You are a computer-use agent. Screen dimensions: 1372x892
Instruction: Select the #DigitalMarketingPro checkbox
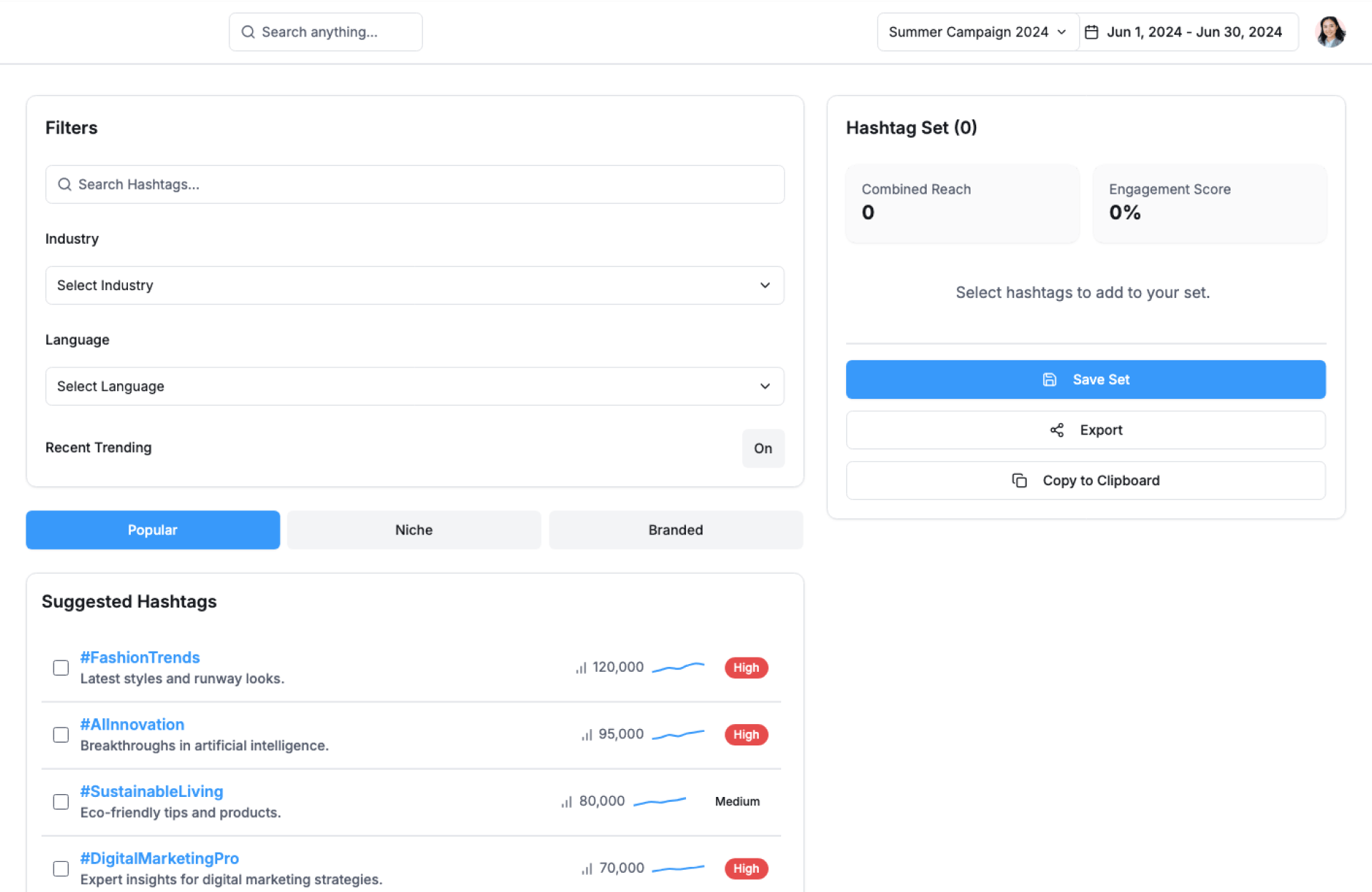click(x=61, y=868)
